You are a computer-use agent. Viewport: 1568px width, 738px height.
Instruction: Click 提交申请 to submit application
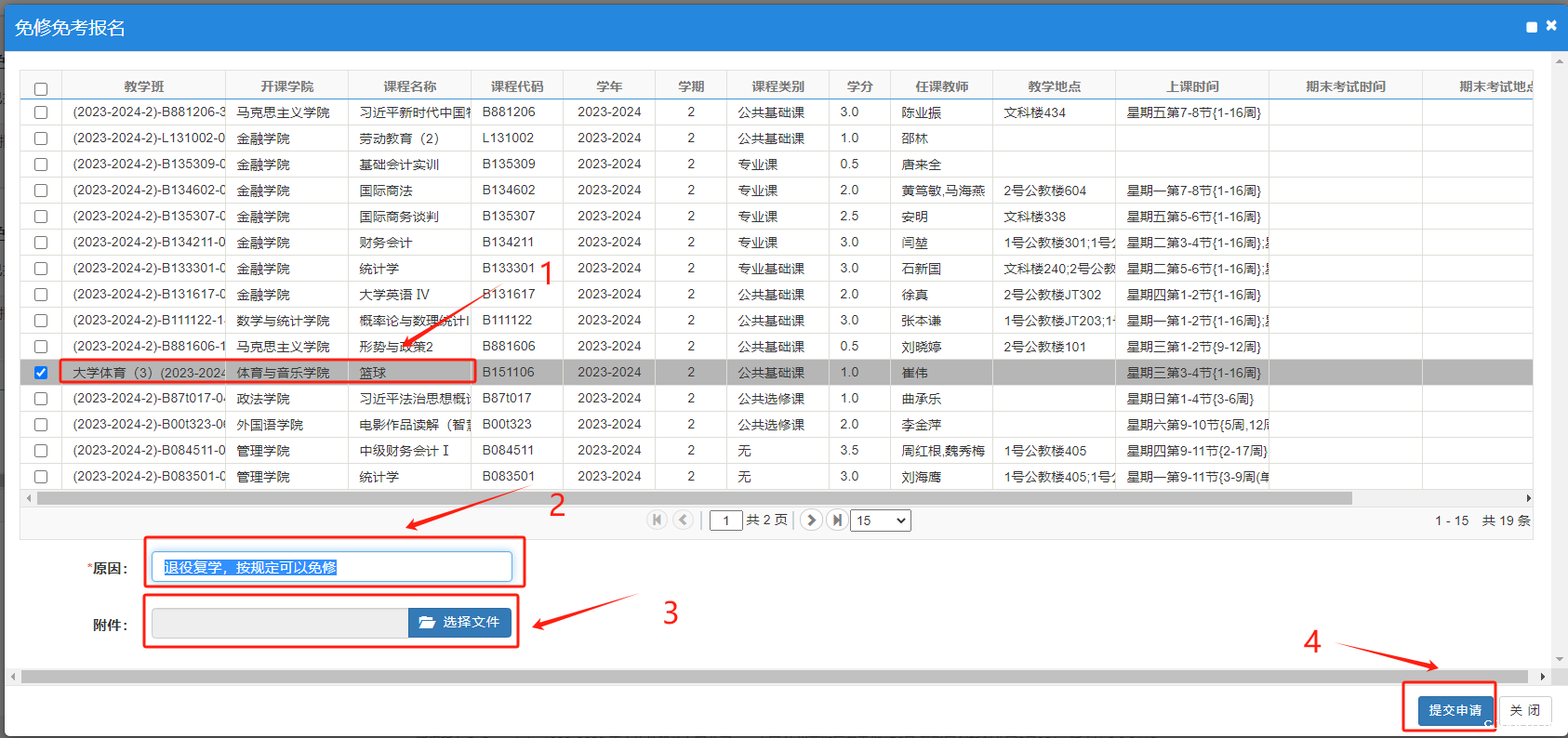click(x=1455, y=710)
